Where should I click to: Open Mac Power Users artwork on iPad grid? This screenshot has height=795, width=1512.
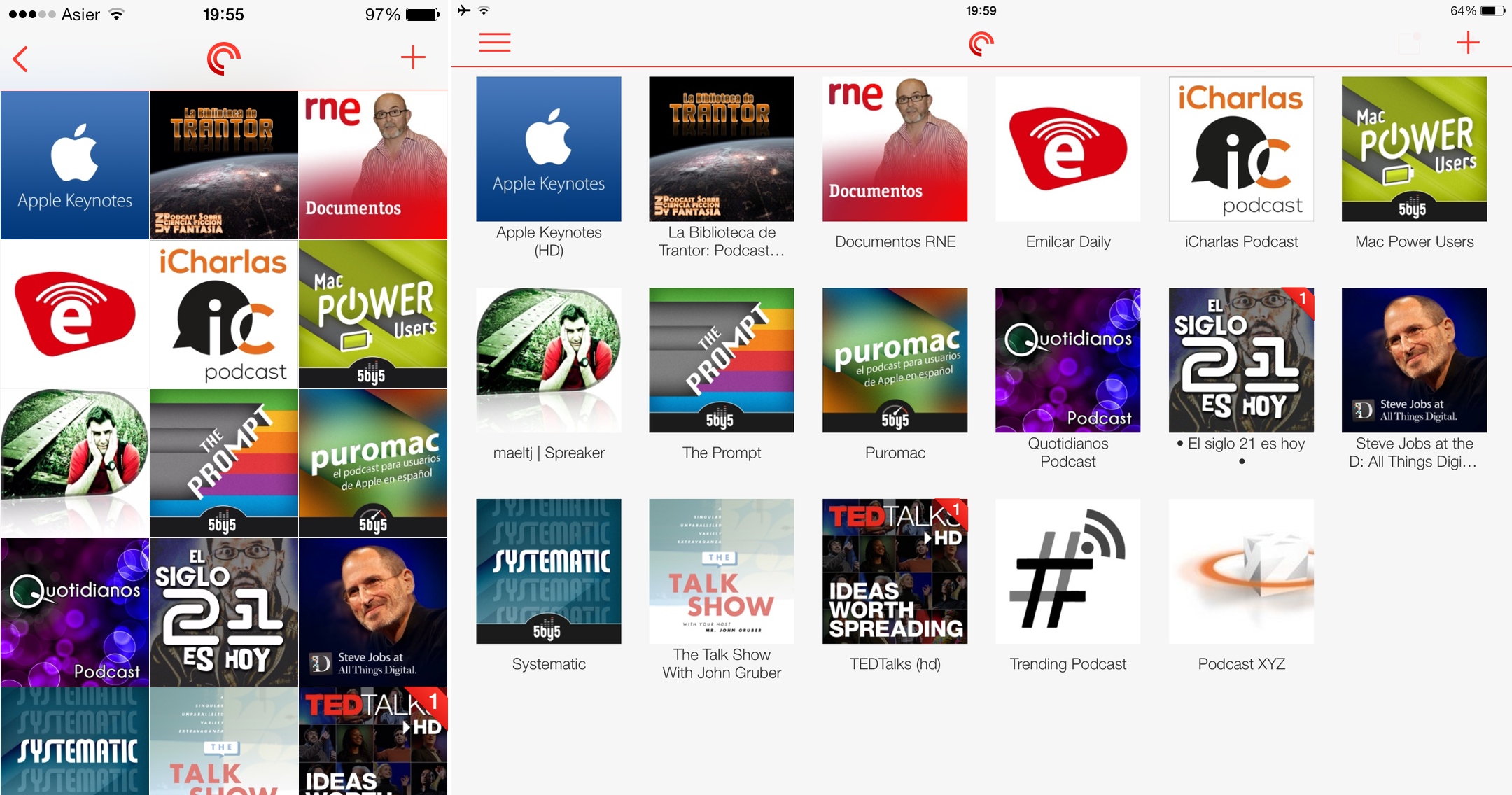[1414, 149]
